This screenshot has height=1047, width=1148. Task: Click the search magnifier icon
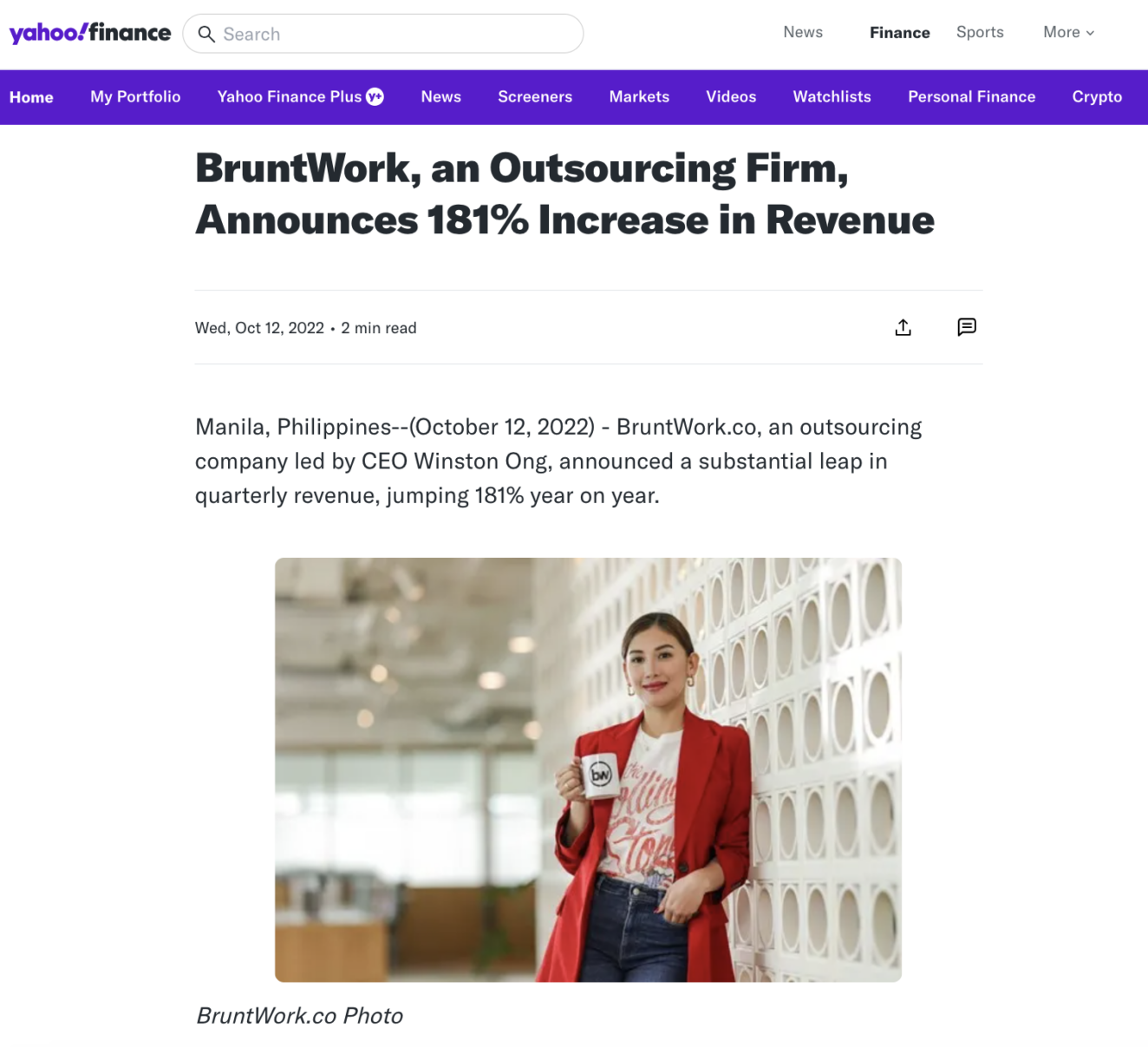tap(206, 34)
